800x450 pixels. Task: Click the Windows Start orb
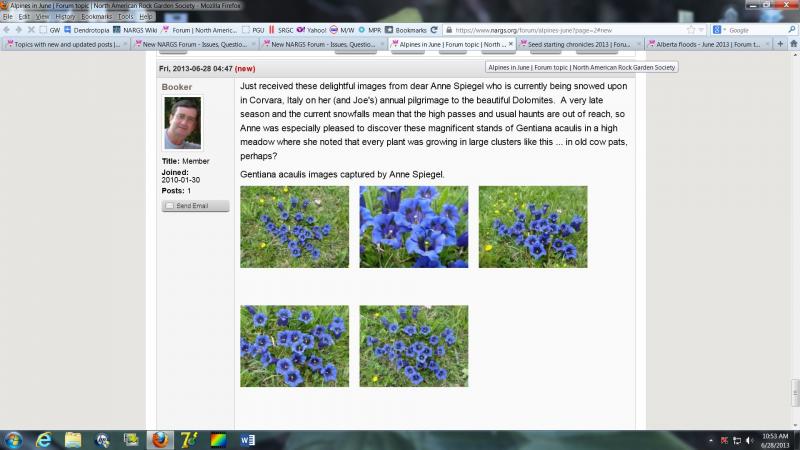click(14, 438)
